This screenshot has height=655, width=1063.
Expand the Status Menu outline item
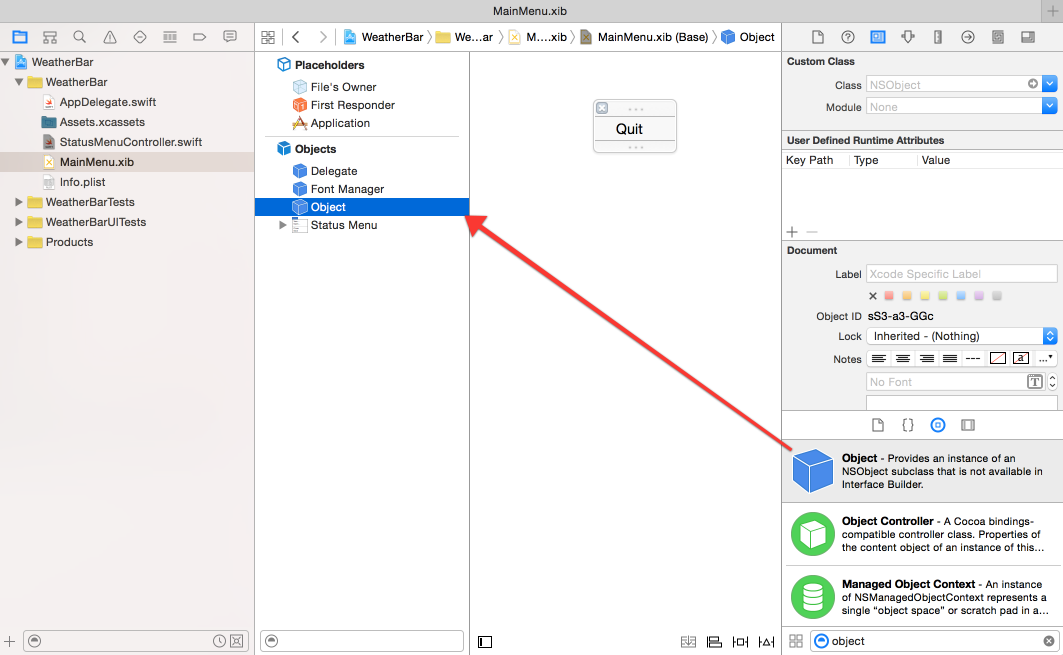283,224
